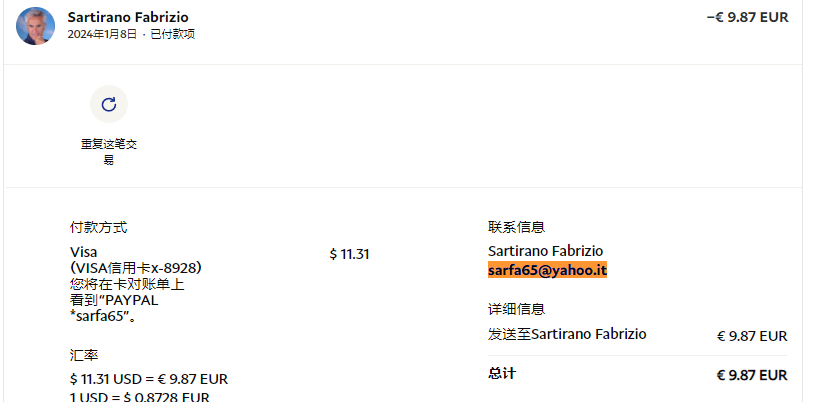The width and height of the screenshot is (823, 402).
Task: Click the $ 11.31 USD conversion line
Action: point(149,379)
